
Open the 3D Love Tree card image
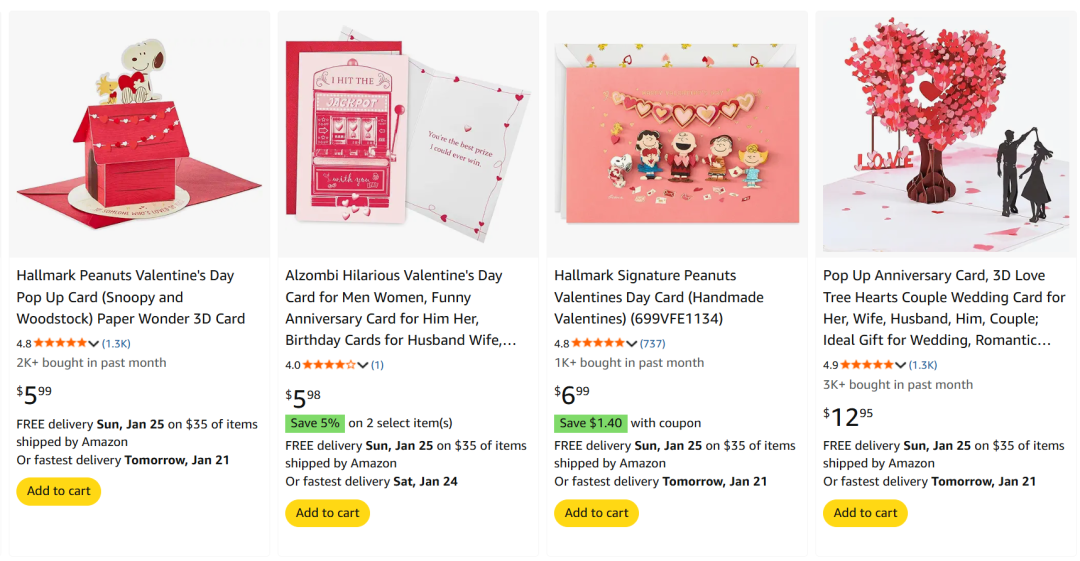[x=945, y=135]
